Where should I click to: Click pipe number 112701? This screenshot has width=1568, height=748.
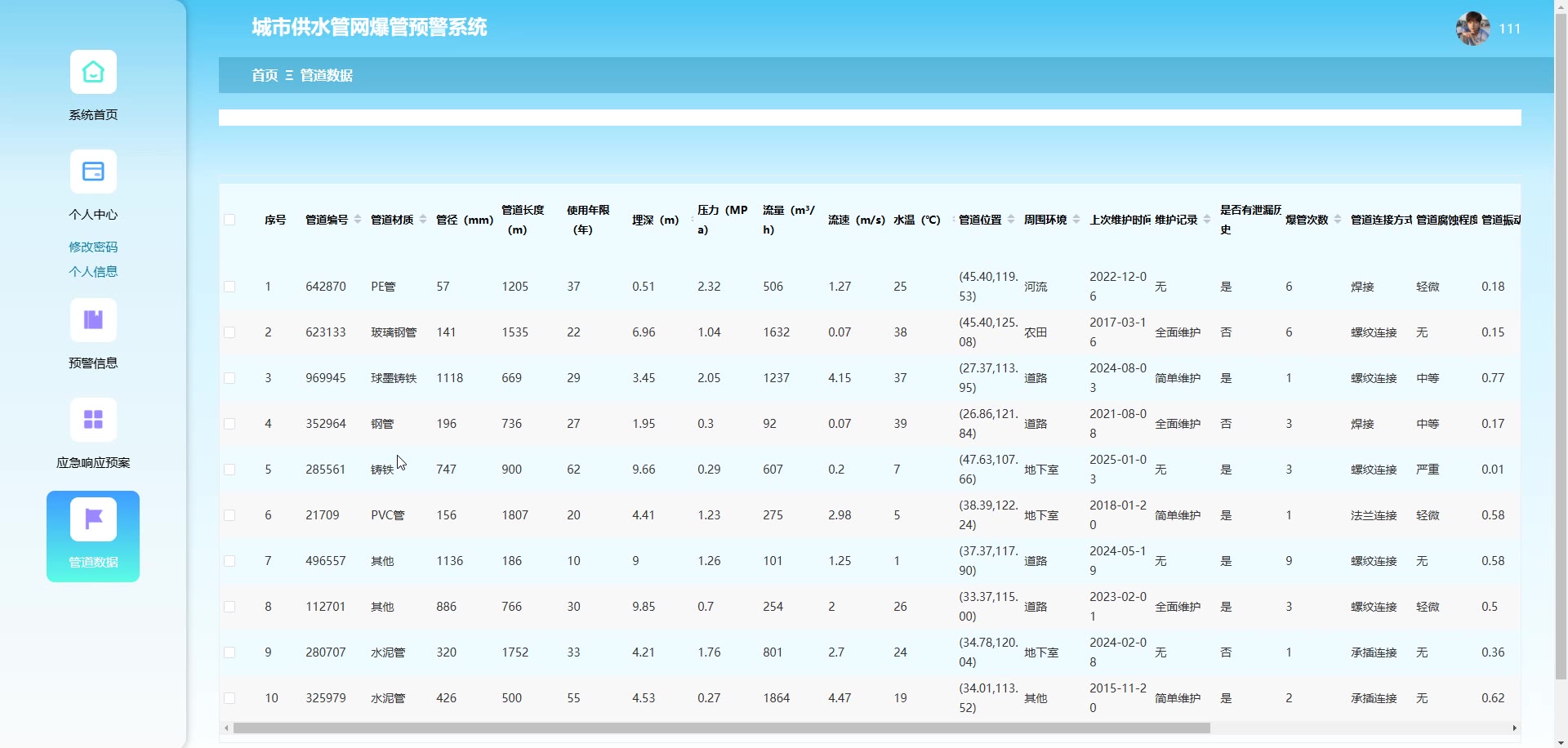pyautogui.click(x=326, y=607)
